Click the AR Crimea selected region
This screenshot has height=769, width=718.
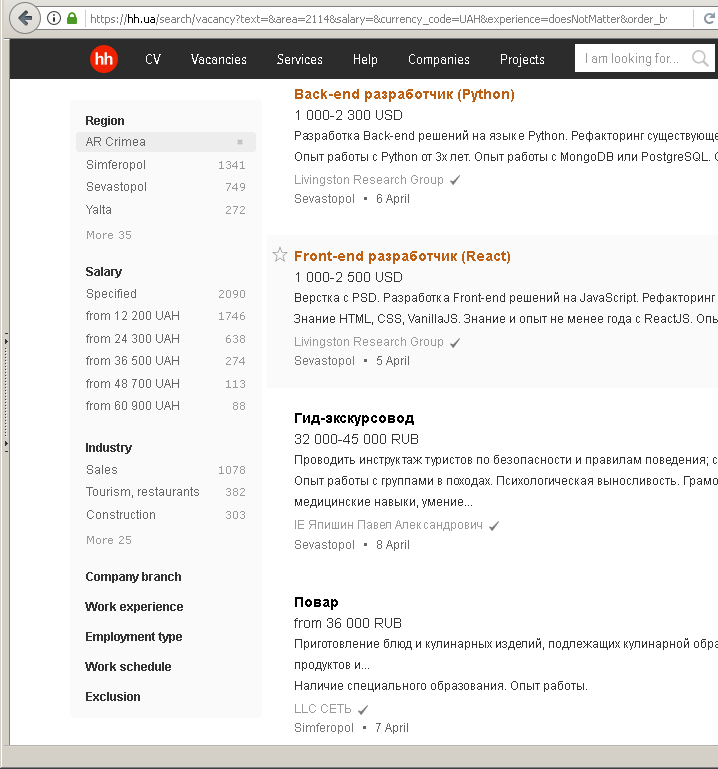[166, 142]
